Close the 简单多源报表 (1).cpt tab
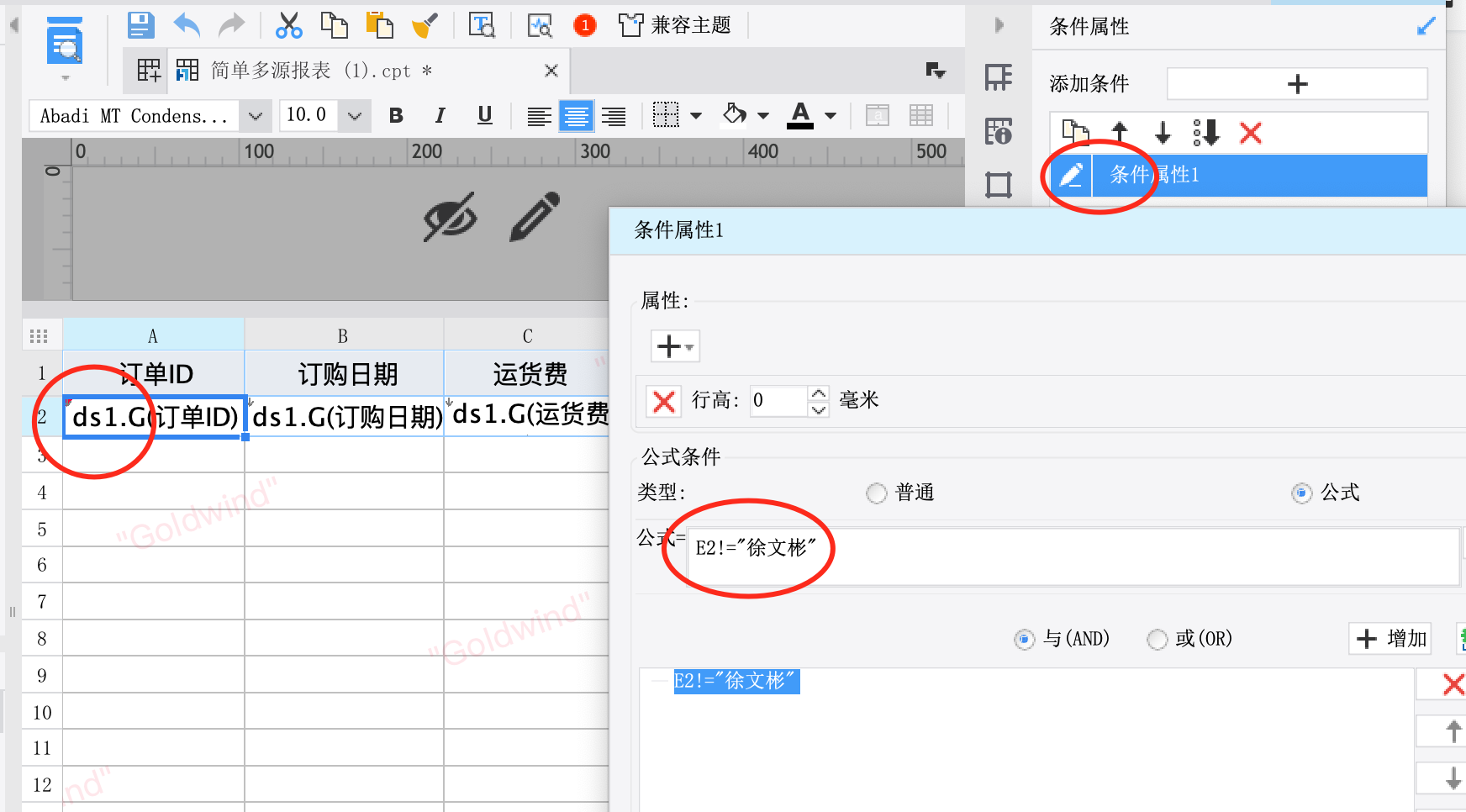The height and width of the screenshot is (812, 1466). pyautogui.click(x=551, y=71)
